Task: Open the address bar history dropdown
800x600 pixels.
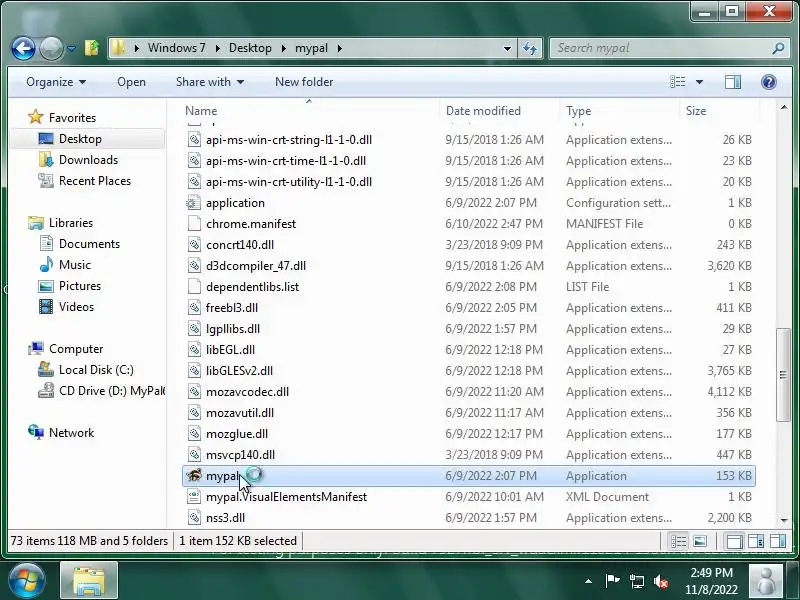Action: [x=507, y=48]
